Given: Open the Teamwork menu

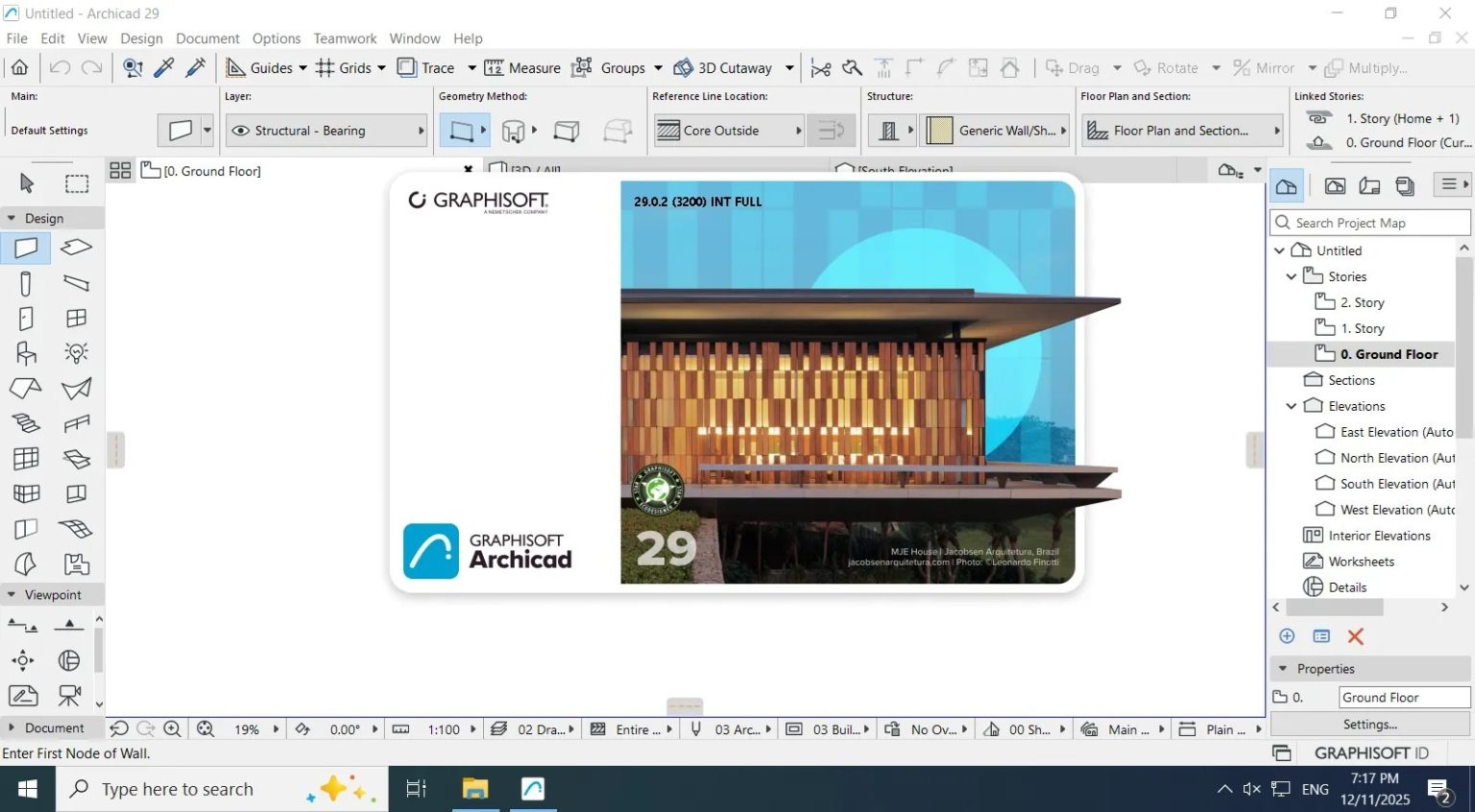Looking at the screenshot, I should (x=345, y=38).
